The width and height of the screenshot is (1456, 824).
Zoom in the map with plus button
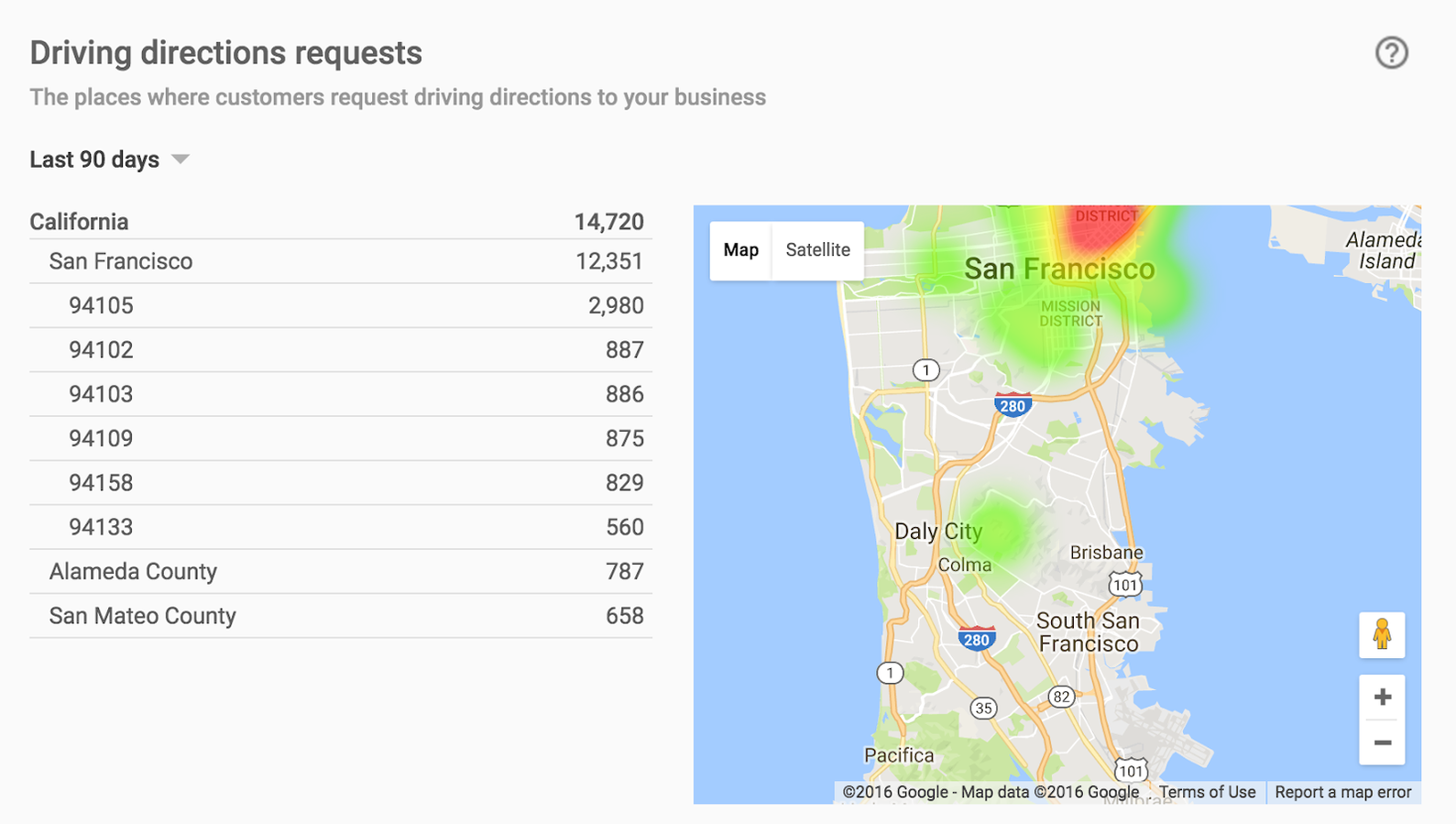1383,698
